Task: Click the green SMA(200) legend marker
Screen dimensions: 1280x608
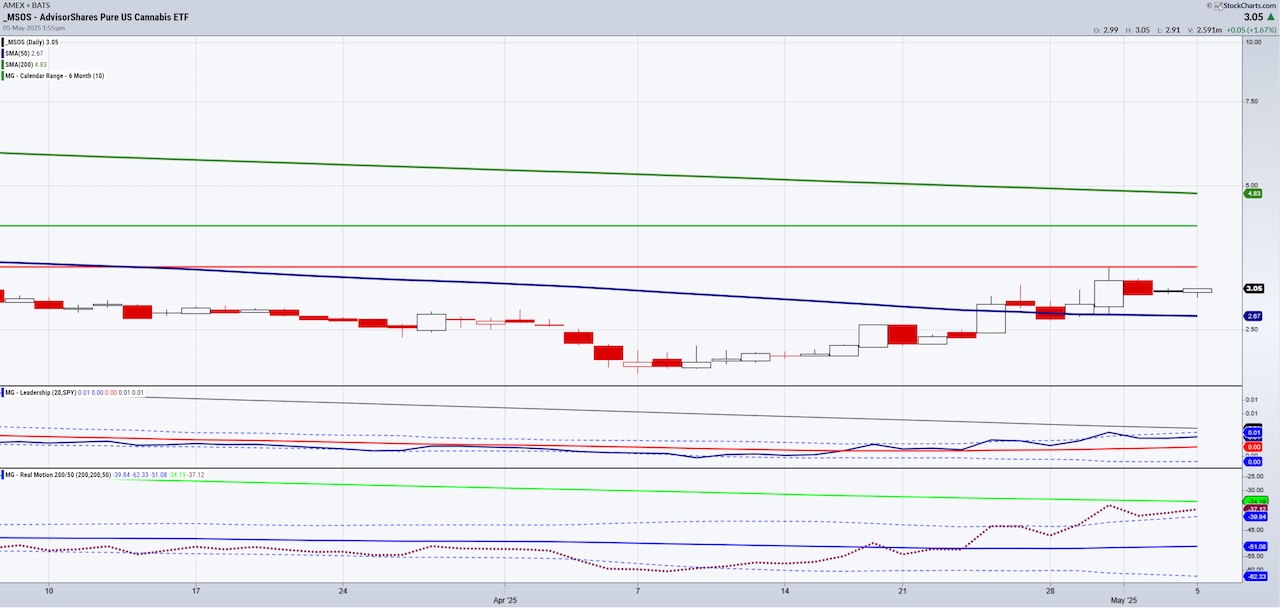Action: (4, 64)
